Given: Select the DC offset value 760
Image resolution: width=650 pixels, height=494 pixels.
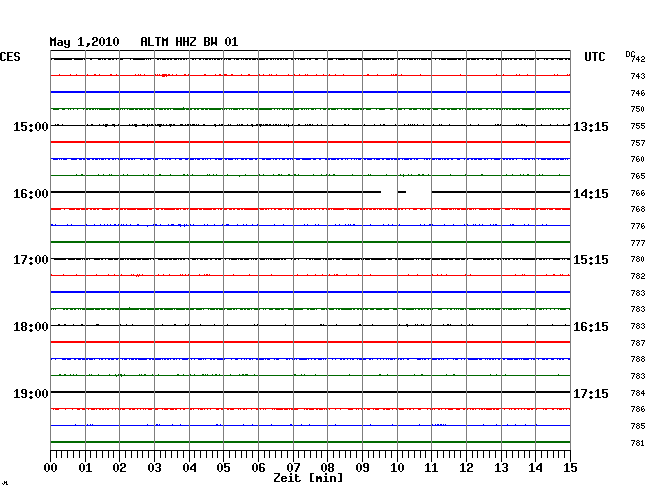Looking at the screenshot, I should click(x=638, y=159).
